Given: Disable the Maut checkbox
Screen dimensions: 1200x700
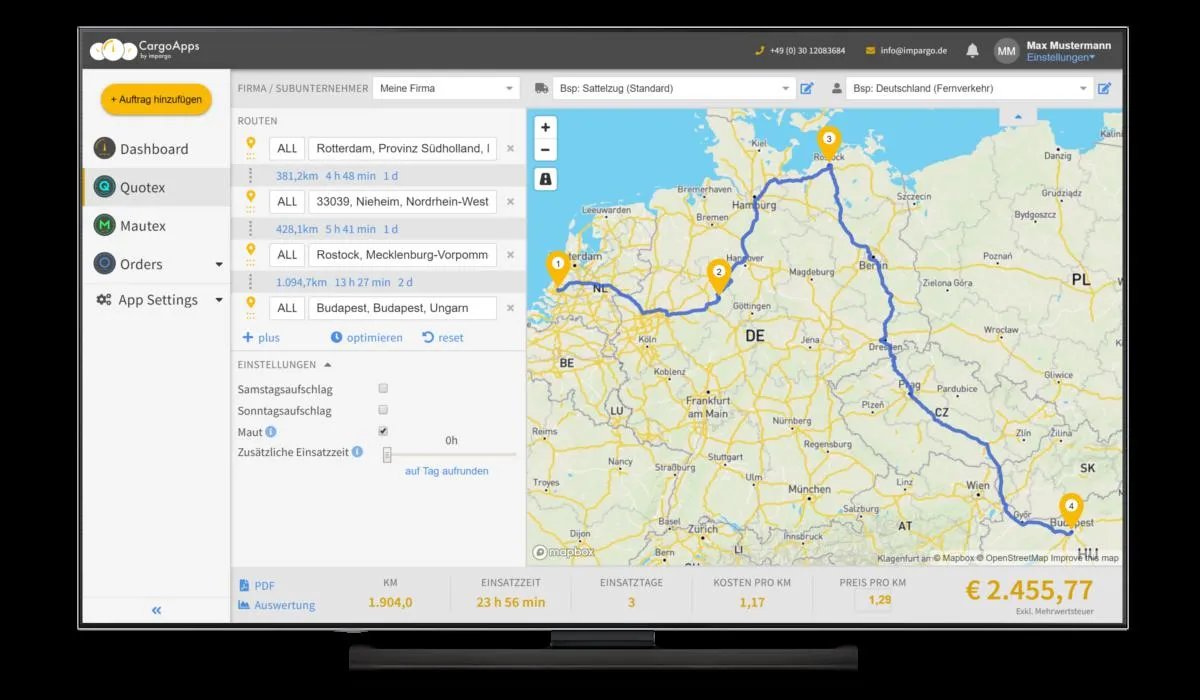Looking at the screenshot, I should click(383, 431).
